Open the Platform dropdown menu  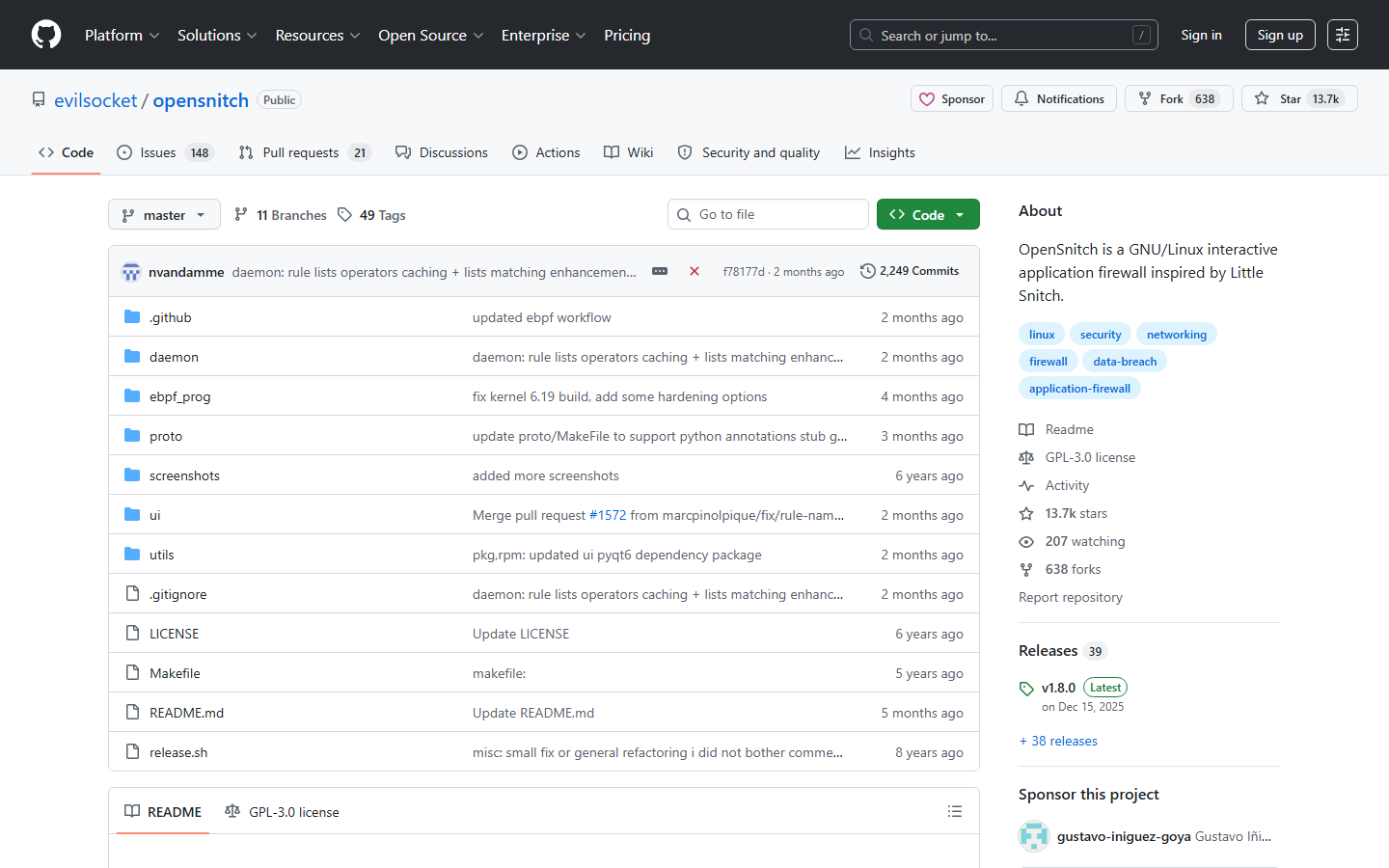coord(123,35)
